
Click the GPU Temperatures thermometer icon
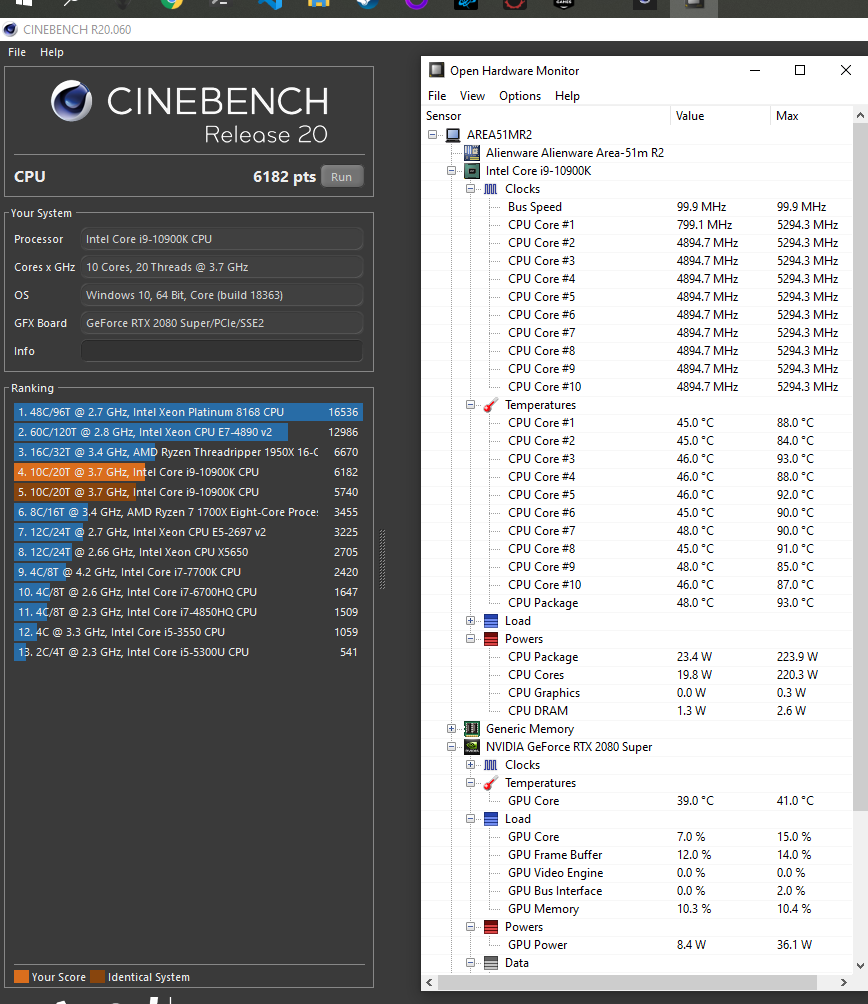point(491,782)
